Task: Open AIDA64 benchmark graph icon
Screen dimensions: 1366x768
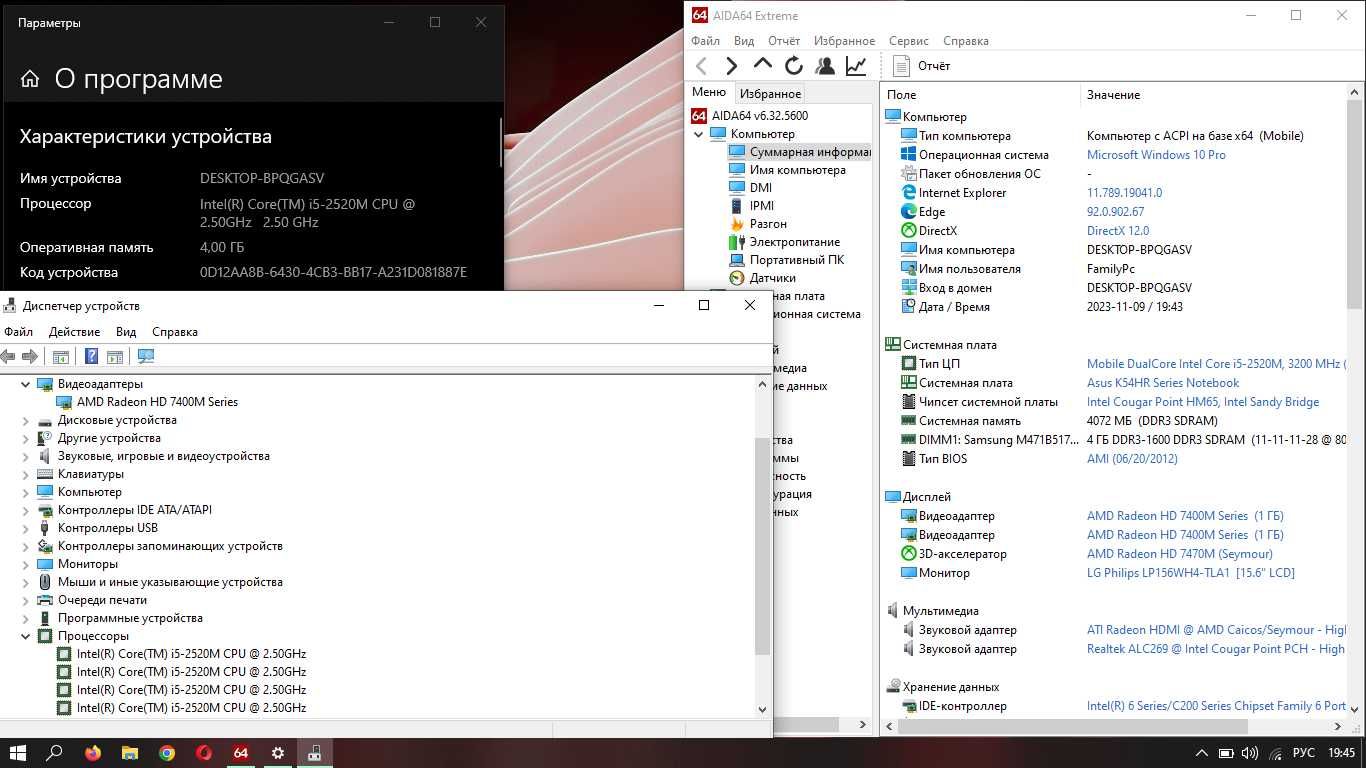Action: point(856,66)
